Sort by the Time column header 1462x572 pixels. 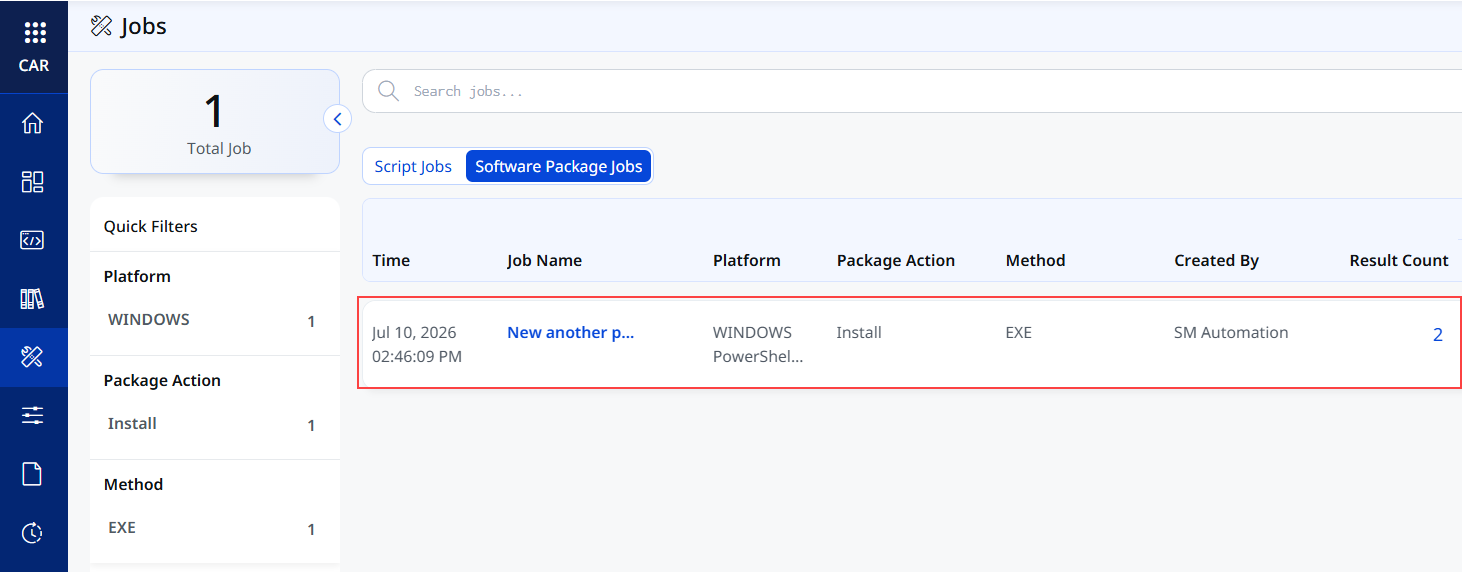pos(391,260)
